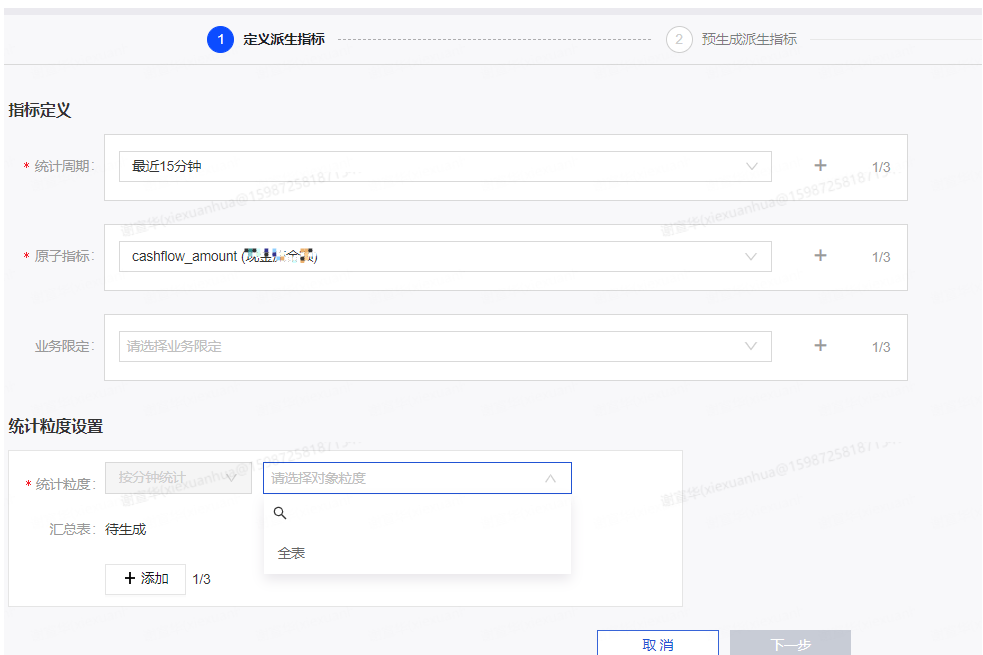Click the 添加 button to add granularity
This screenshot has height=655, width=983.
145,579
